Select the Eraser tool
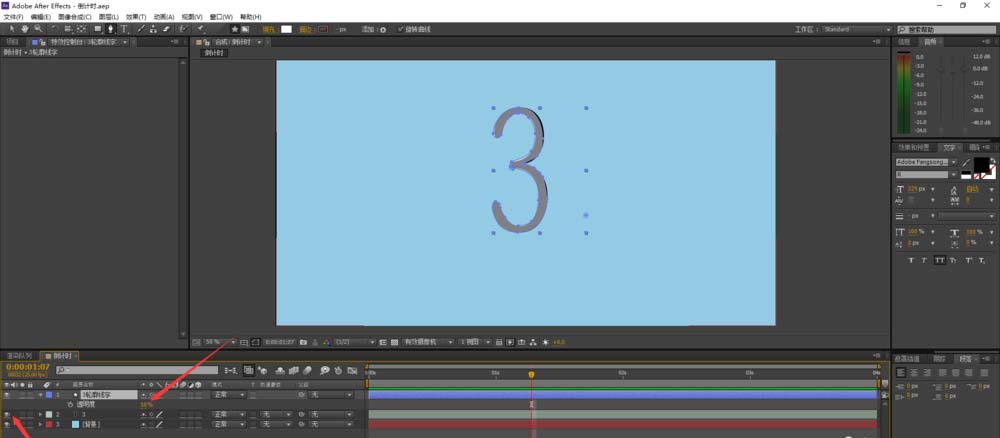1000x438 pixels. (166, 29)
